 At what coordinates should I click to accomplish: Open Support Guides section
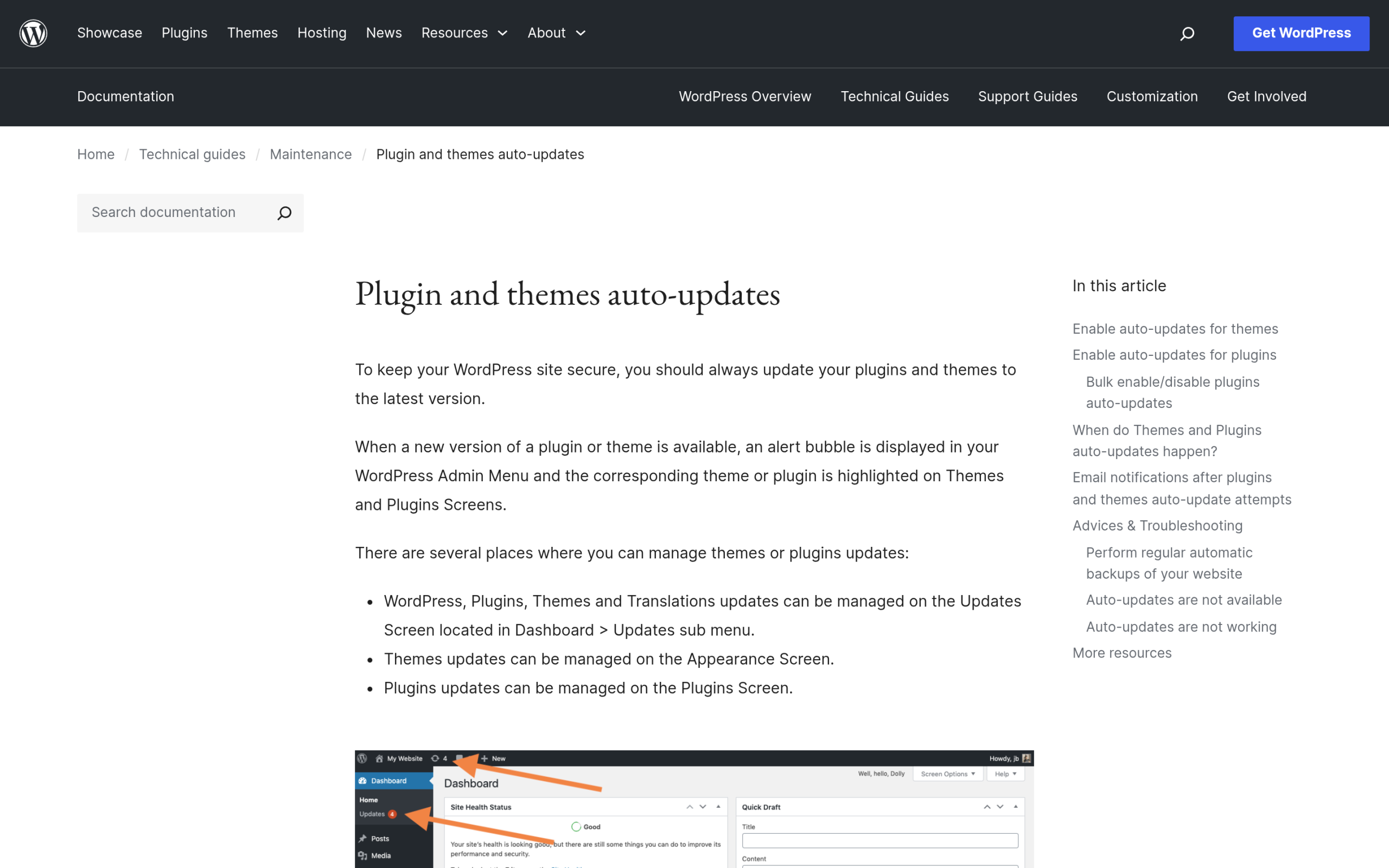click(x=1028, y=97)
